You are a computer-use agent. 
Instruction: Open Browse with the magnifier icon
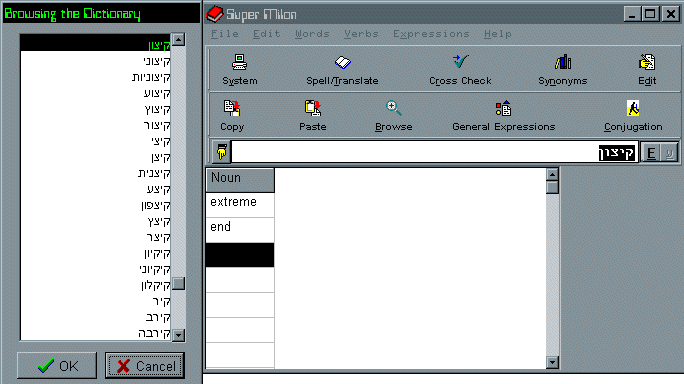click(x=393, y=108)
